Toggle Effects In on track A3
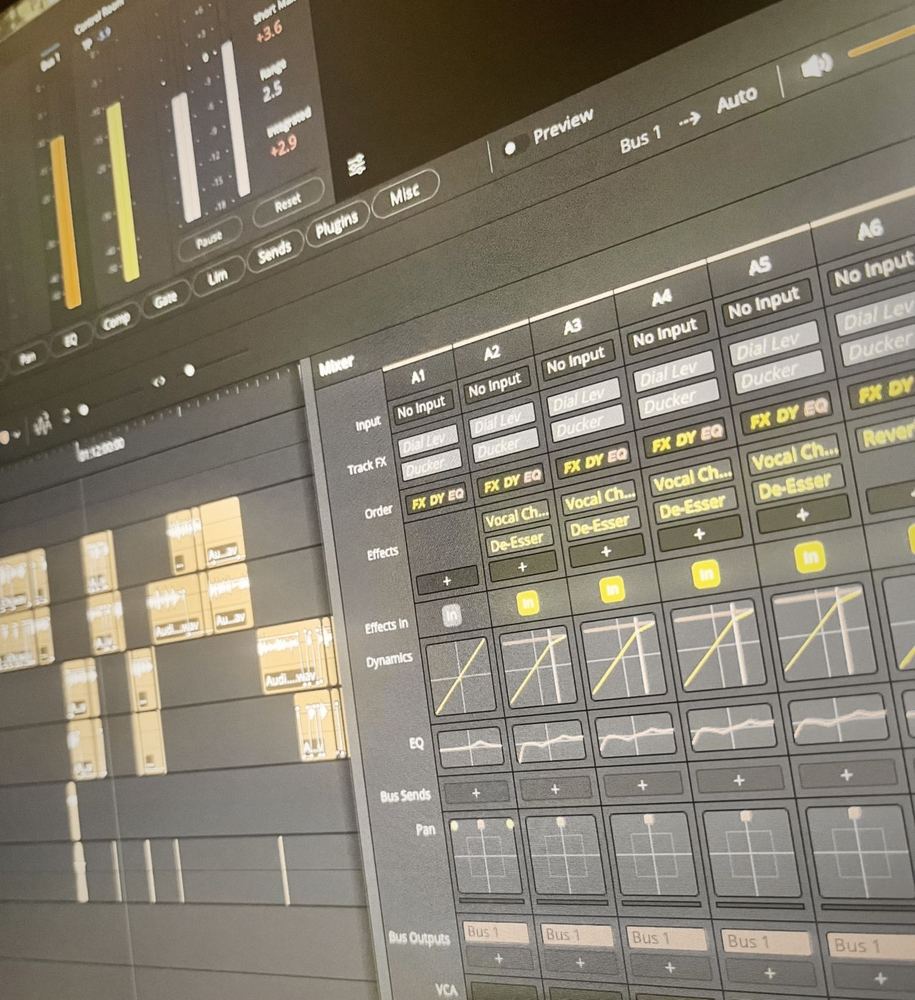 (612, 590)
